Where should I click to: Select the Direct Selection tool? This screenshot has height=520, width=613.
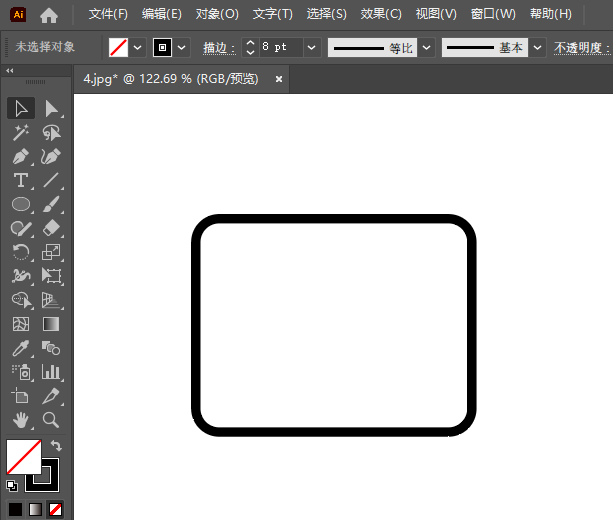(51, 108)
